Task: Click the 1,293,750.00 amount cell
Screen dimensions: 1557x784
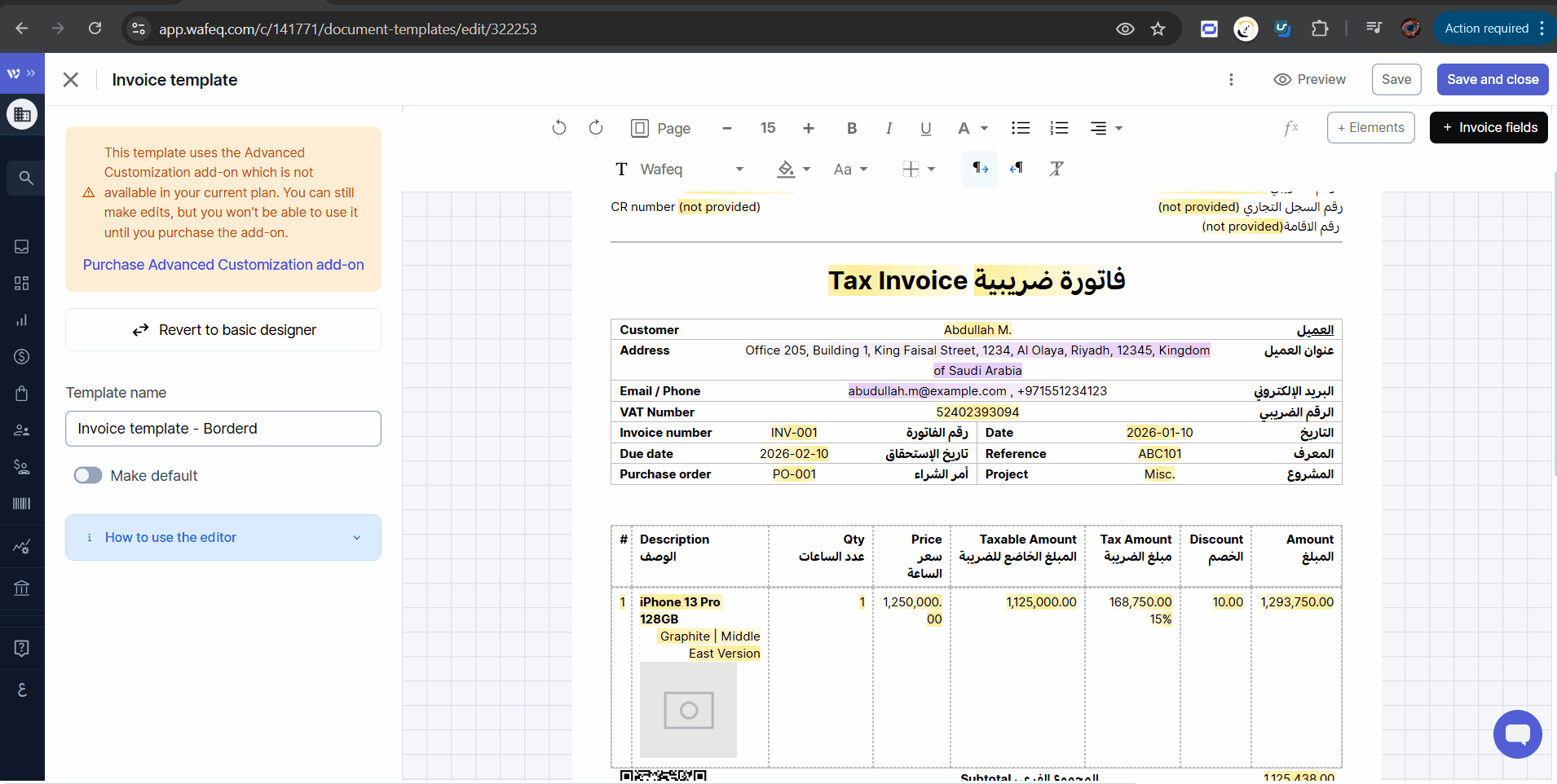Action: [1297, 602]
